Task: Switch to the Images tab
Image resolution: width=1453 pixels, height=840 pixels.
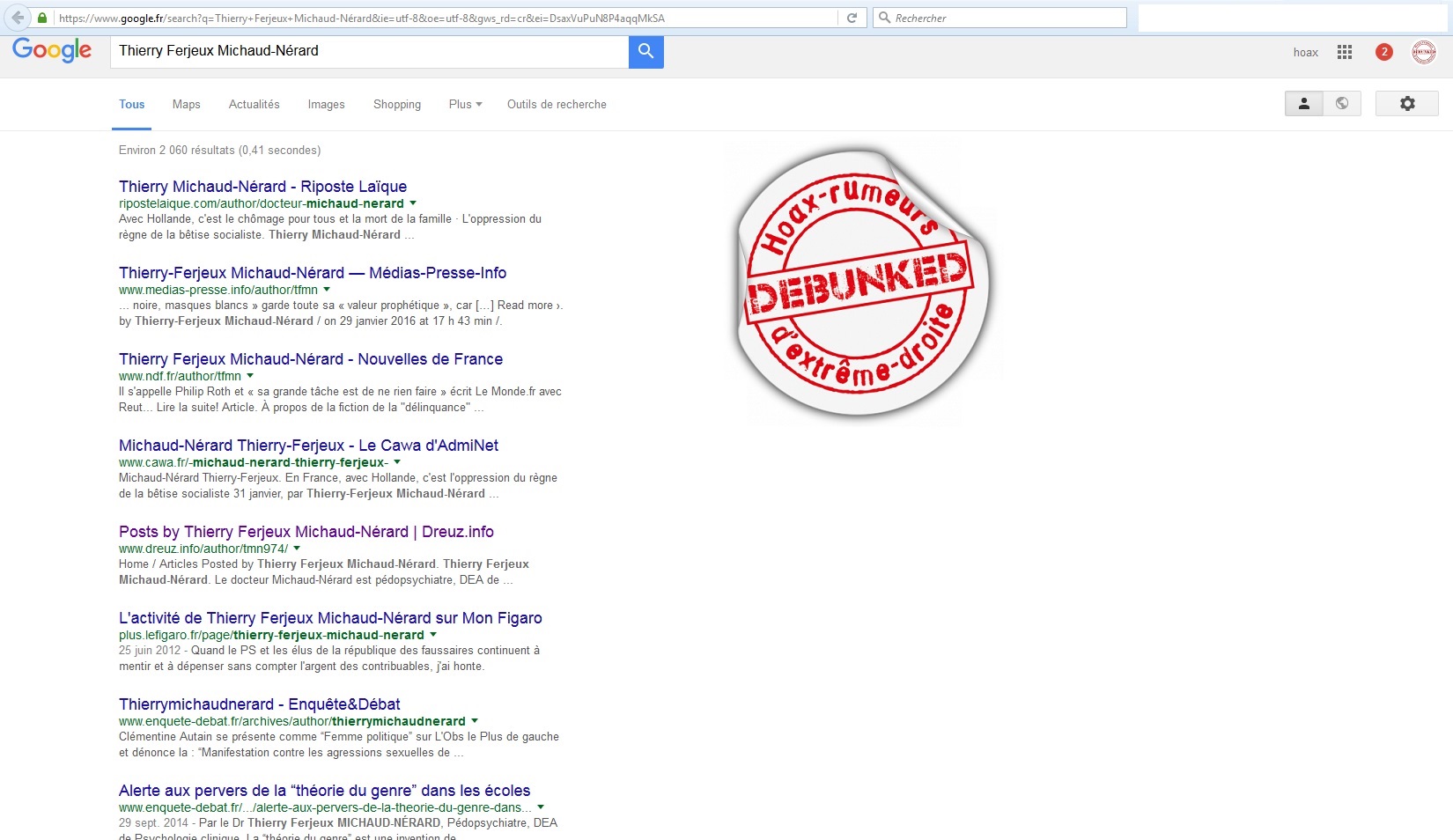Action: [327, 104]
